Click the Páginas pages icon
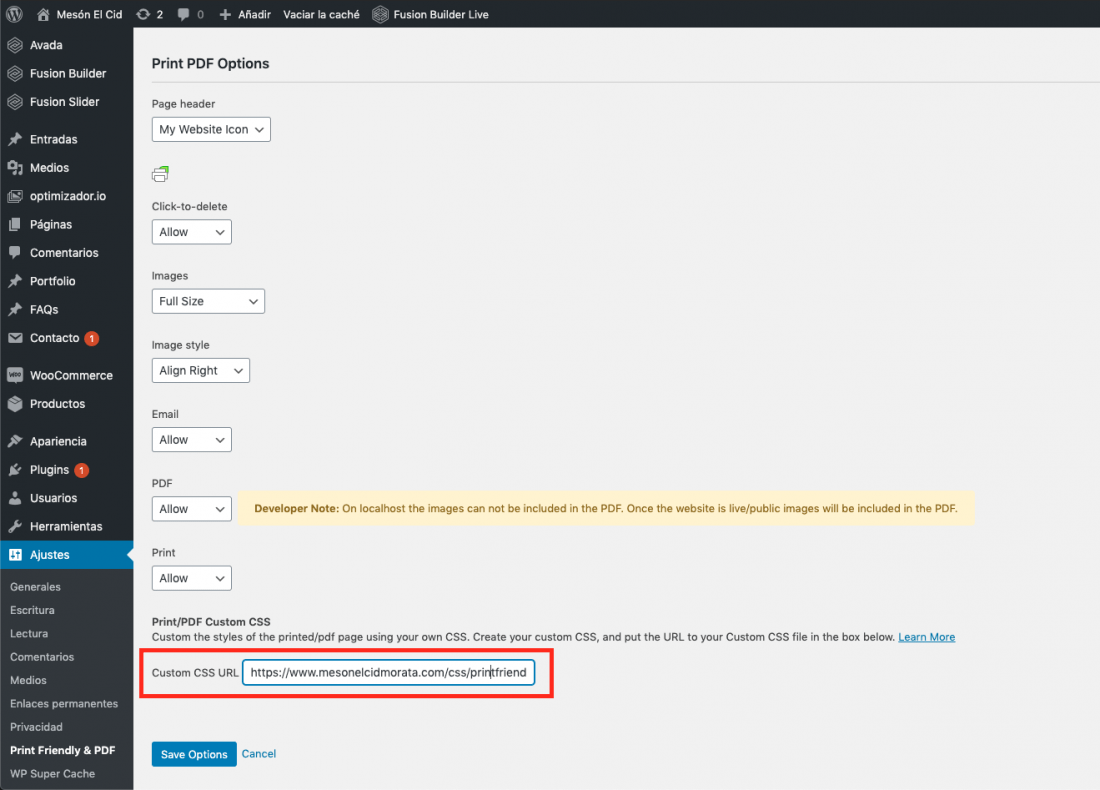The width and height of the screenshot is (1100, 790). pos(15,225)
